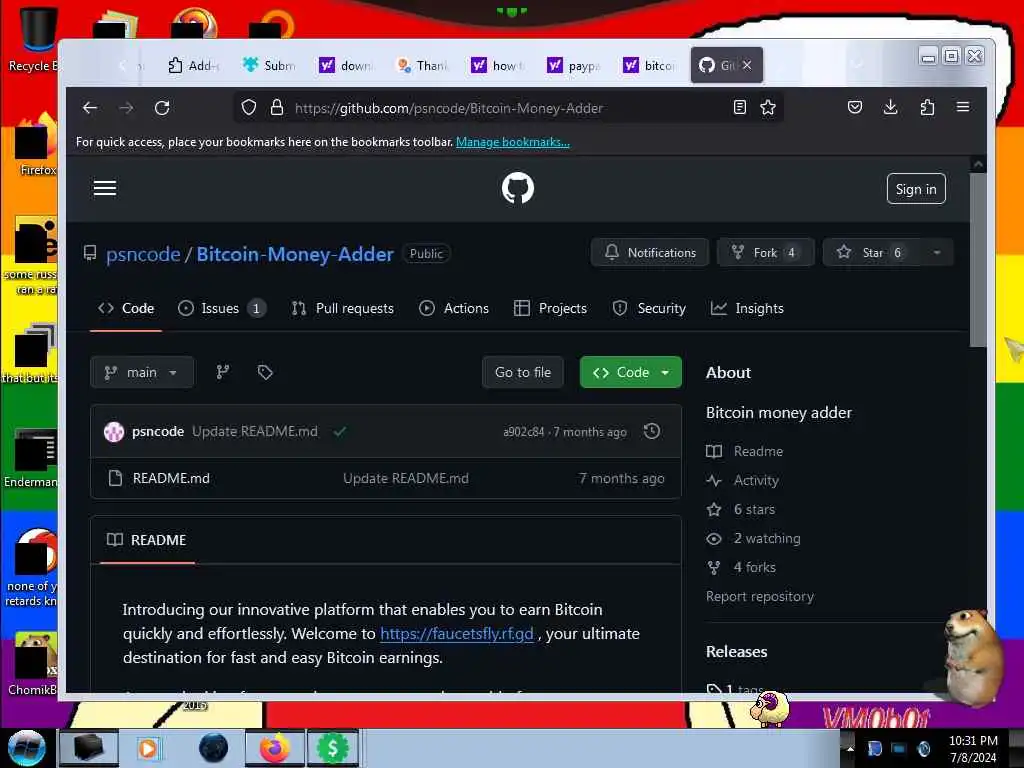Go back using the browser back arrow

pyautogui.click(x=90, y=108)
